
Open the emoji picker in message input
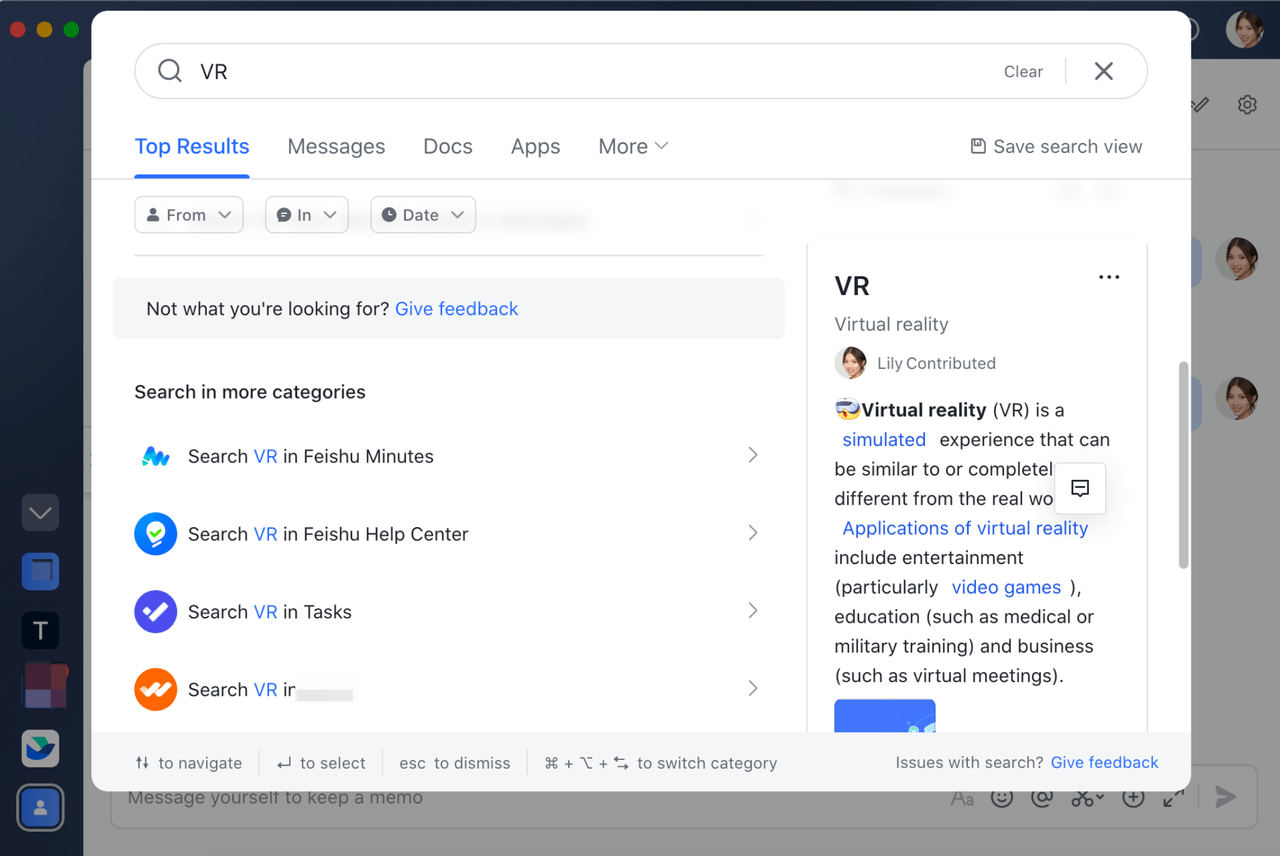pos(1003,797)
